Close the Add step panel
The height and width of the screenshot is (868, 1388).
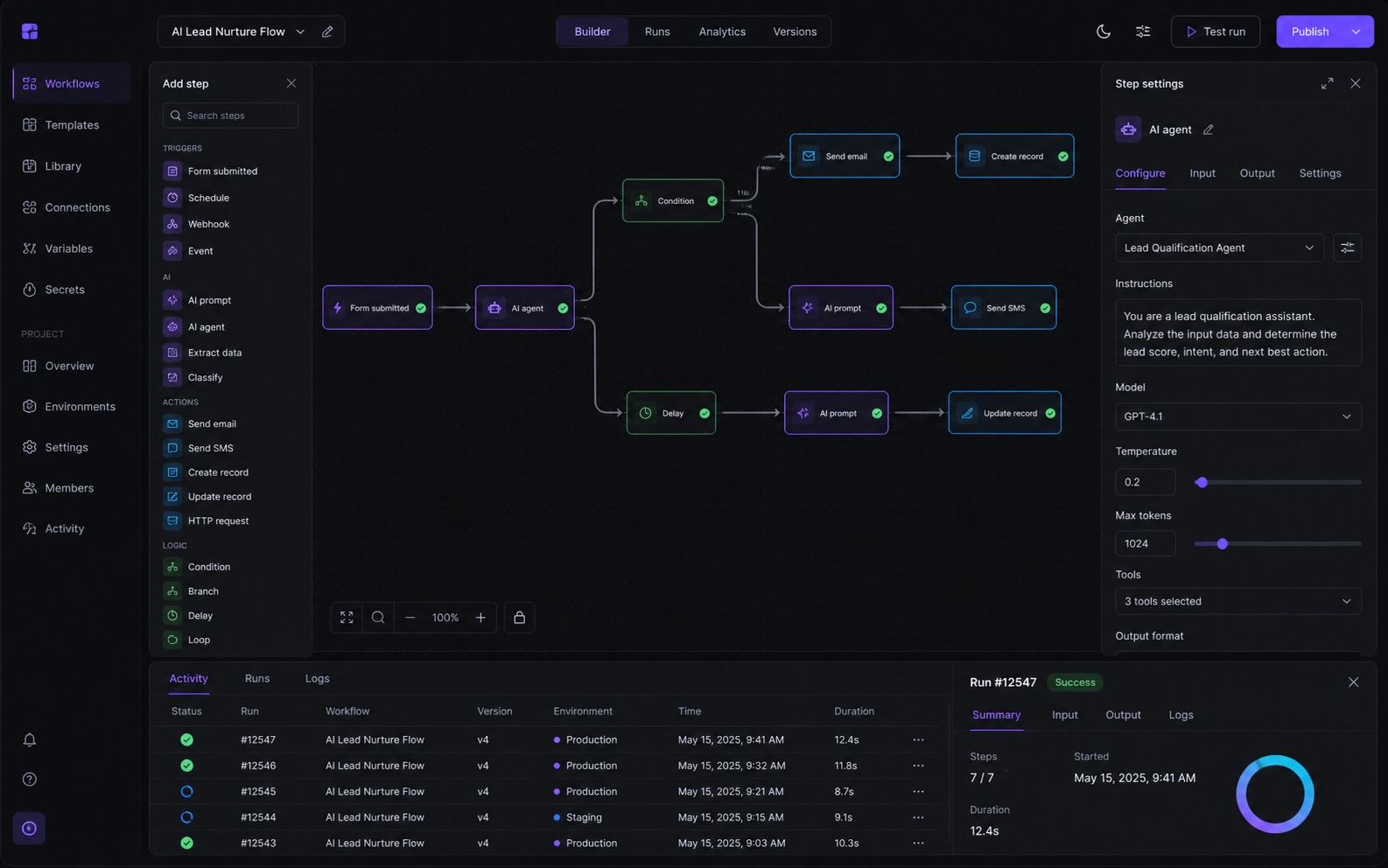point(291,83)
